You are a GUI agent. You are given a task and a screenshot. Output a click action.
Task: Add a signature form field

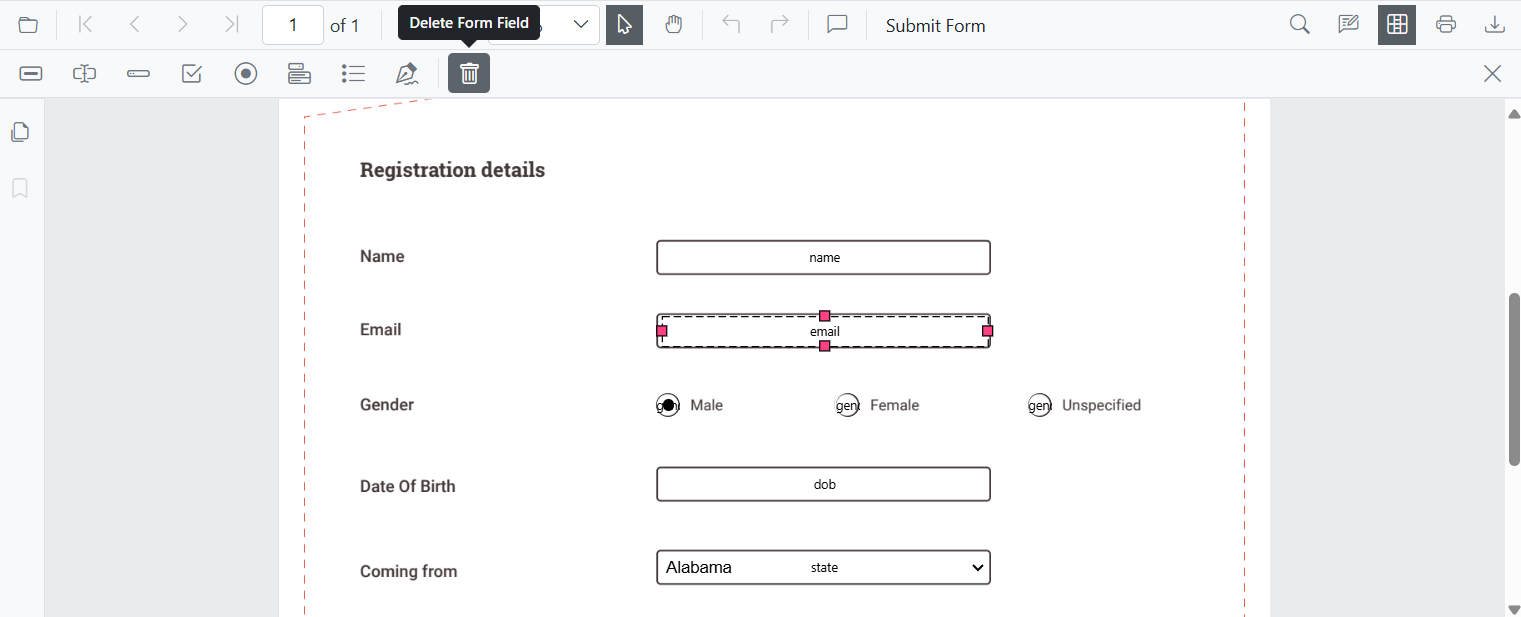tap(407, 73)
